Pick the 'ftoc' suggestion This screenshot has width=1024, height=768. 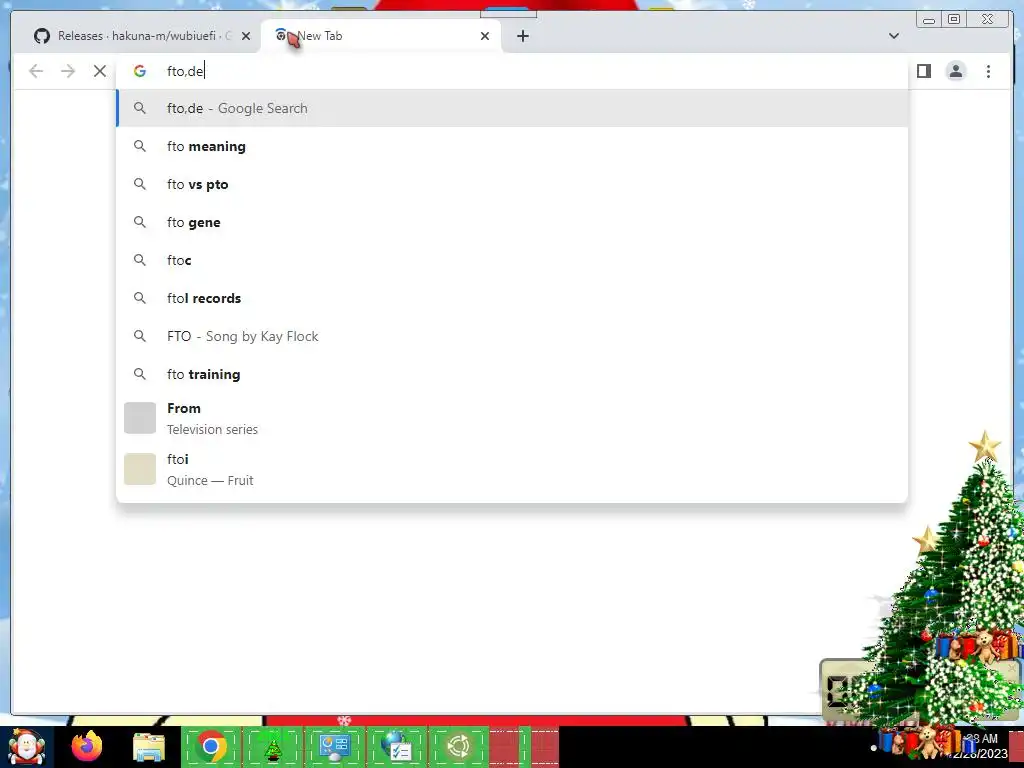(x=513, y=260)
